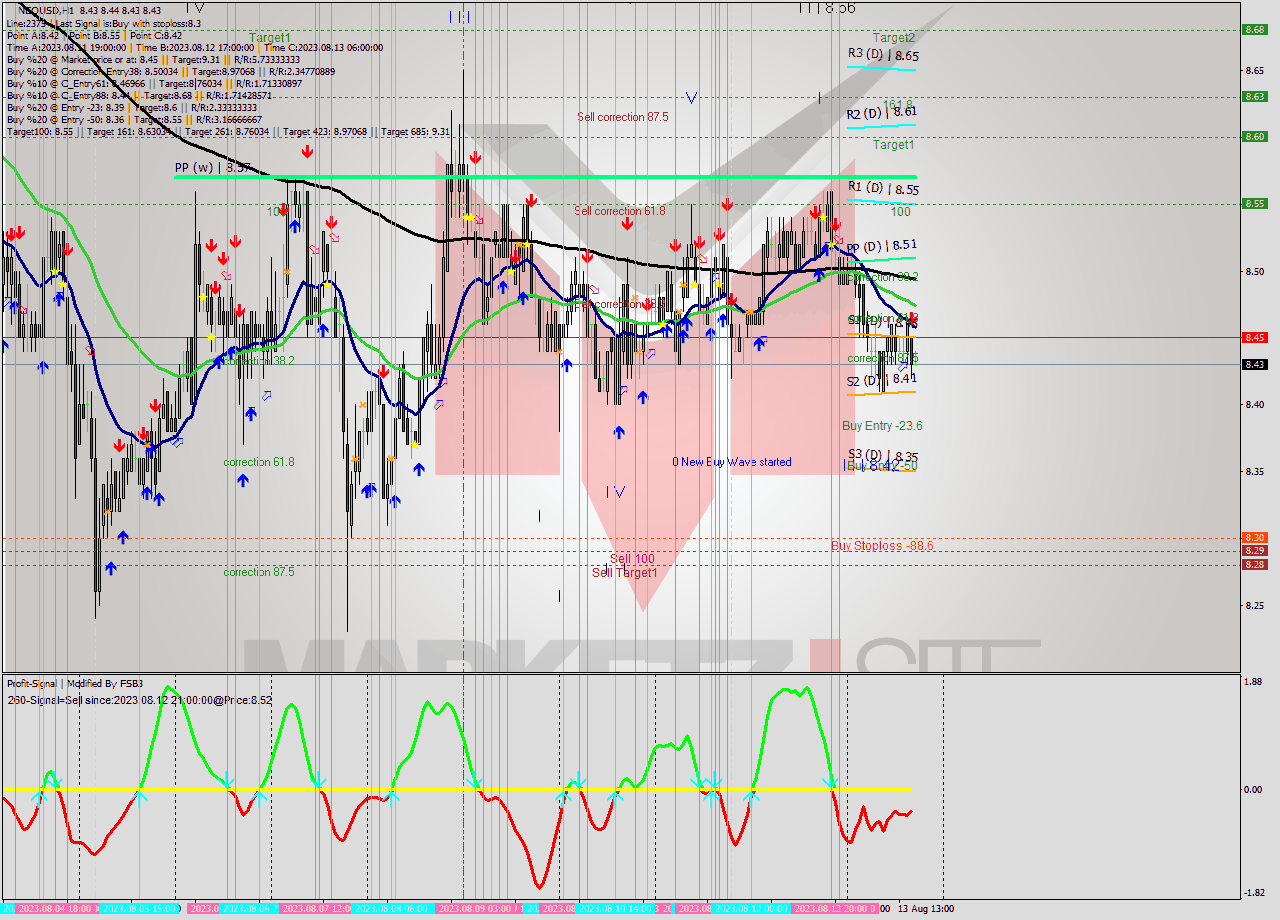The image size is (1280, 920).
Task: Click the 'Profit-Signal | Modified By FSB3' indicator title
Action: (75, 684)
